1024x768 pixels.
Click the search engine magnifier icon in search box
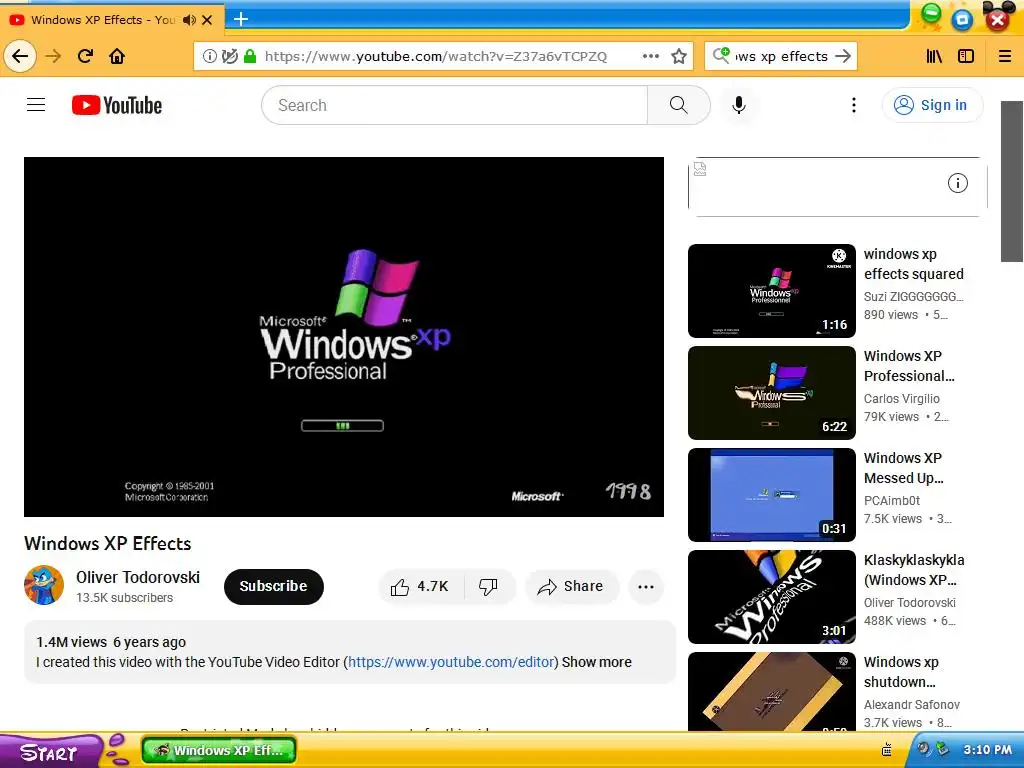[721, 56]
